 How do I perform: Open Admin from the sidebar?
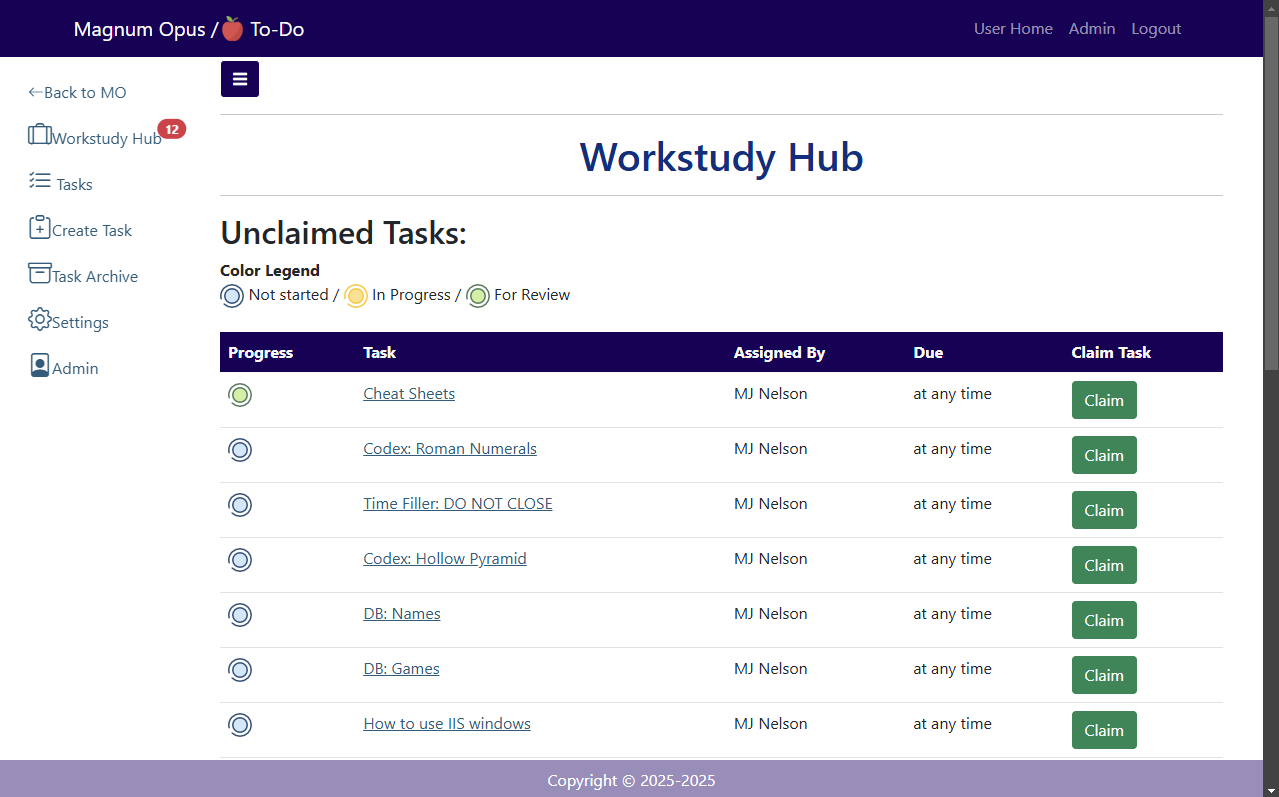[x=75, y=368]
